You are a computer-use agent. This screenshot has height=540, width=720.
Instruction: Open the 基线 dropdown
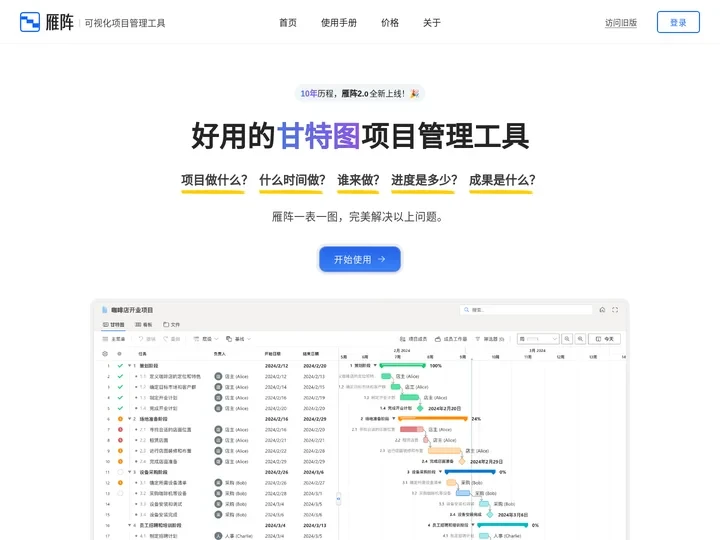(x=238, y=339)
